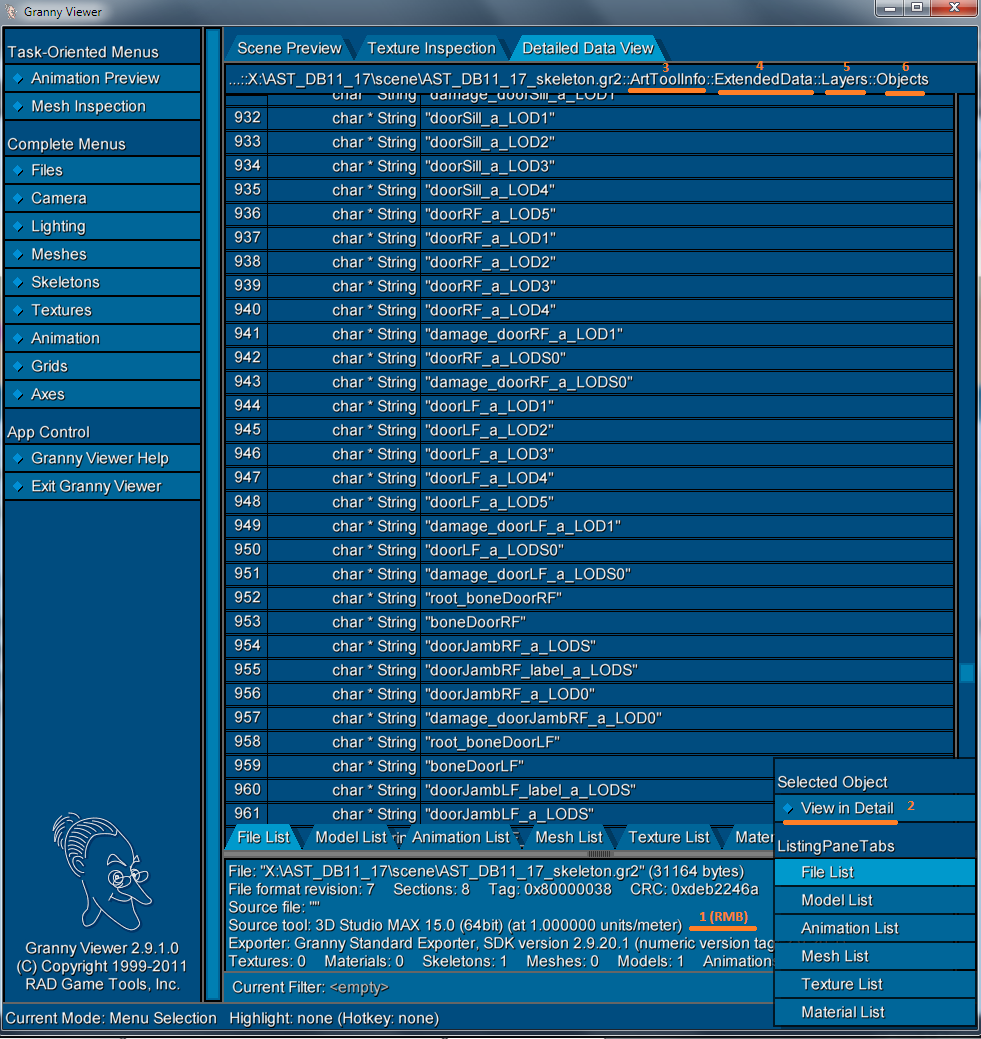Select Animation List in the ListingPaneTabs popup
This screenshot has height=1039, width=981.
click(x=849, y=928)
